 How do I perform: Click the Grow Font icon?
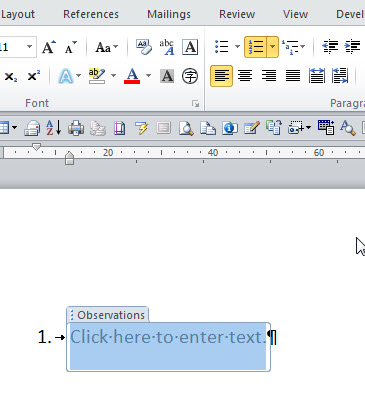[49, 47]
